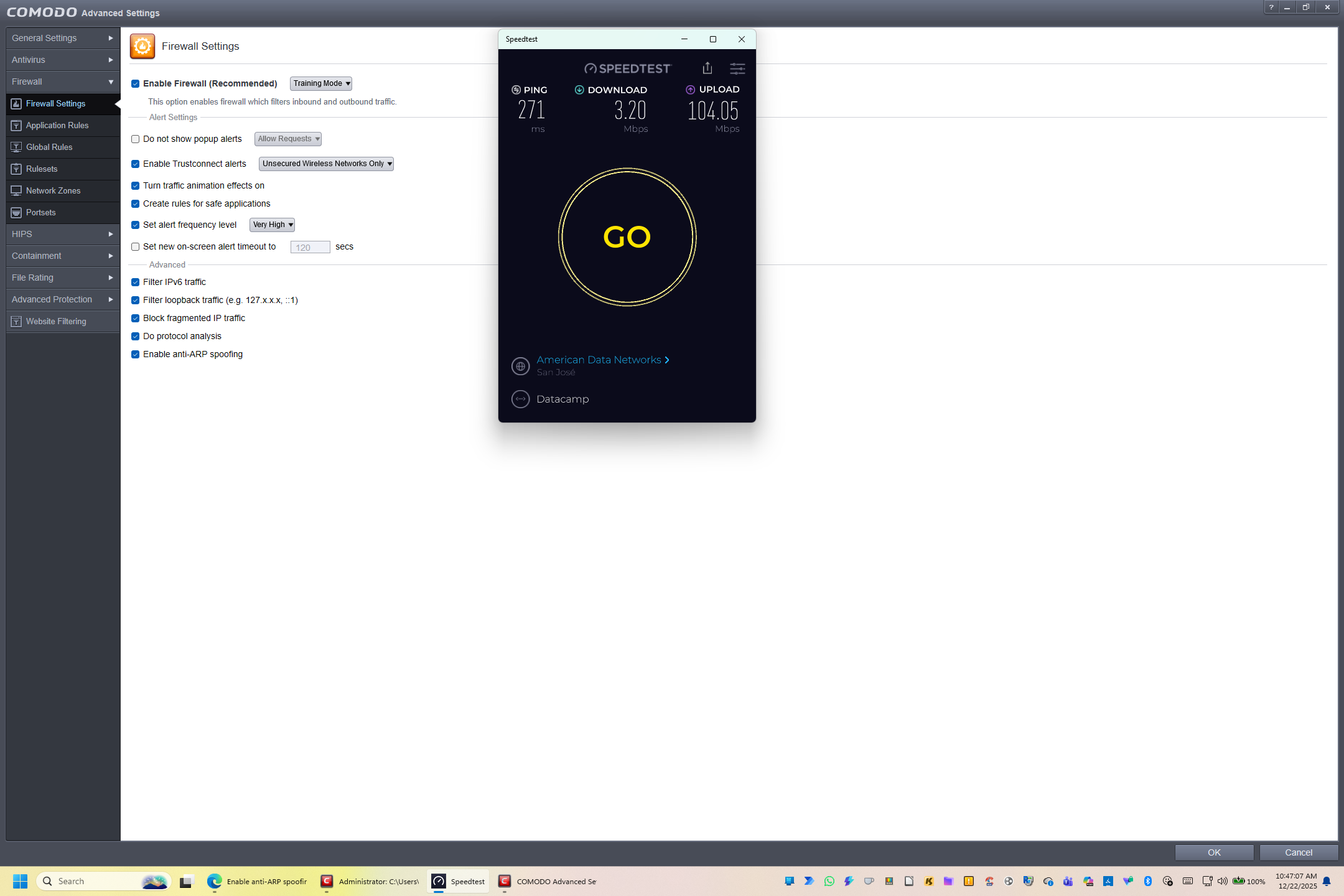Image resolution: width=1344 pixels, height=896 pixels.
Task: Open the Training Mode firewall dropdown
Action: coord(320,83)
